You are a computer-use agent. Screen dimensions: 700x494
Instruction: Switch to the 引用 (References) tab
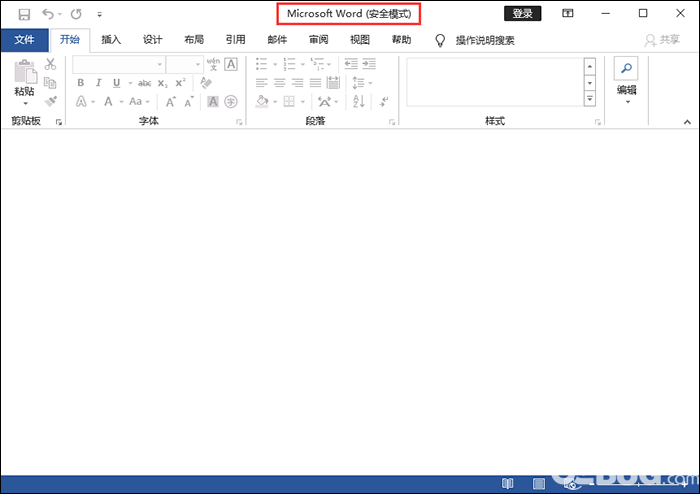click(x=235, y=40)
